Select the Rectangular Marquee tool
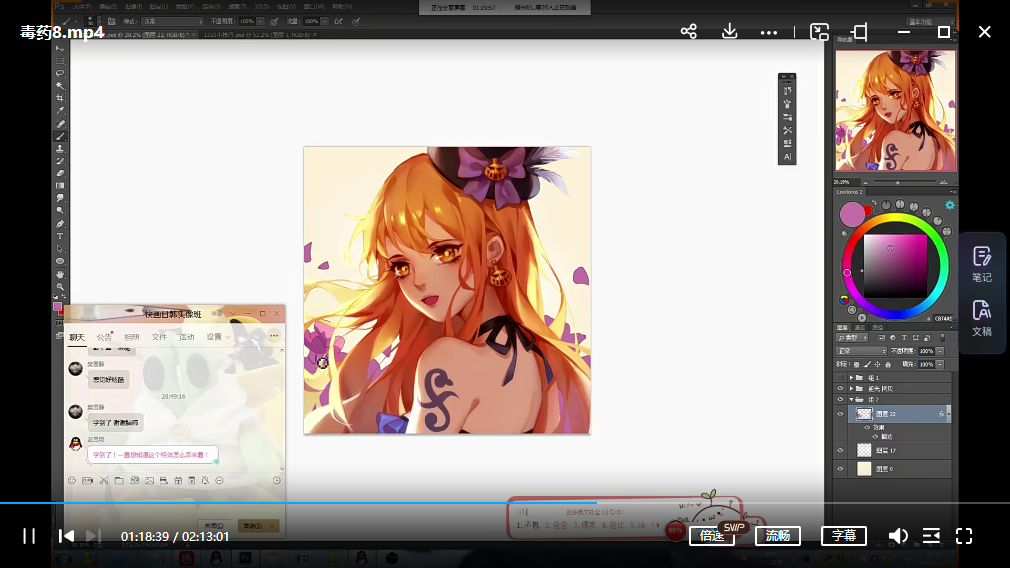The width and height of the screenshot is (1010, 568). (60, 61)
